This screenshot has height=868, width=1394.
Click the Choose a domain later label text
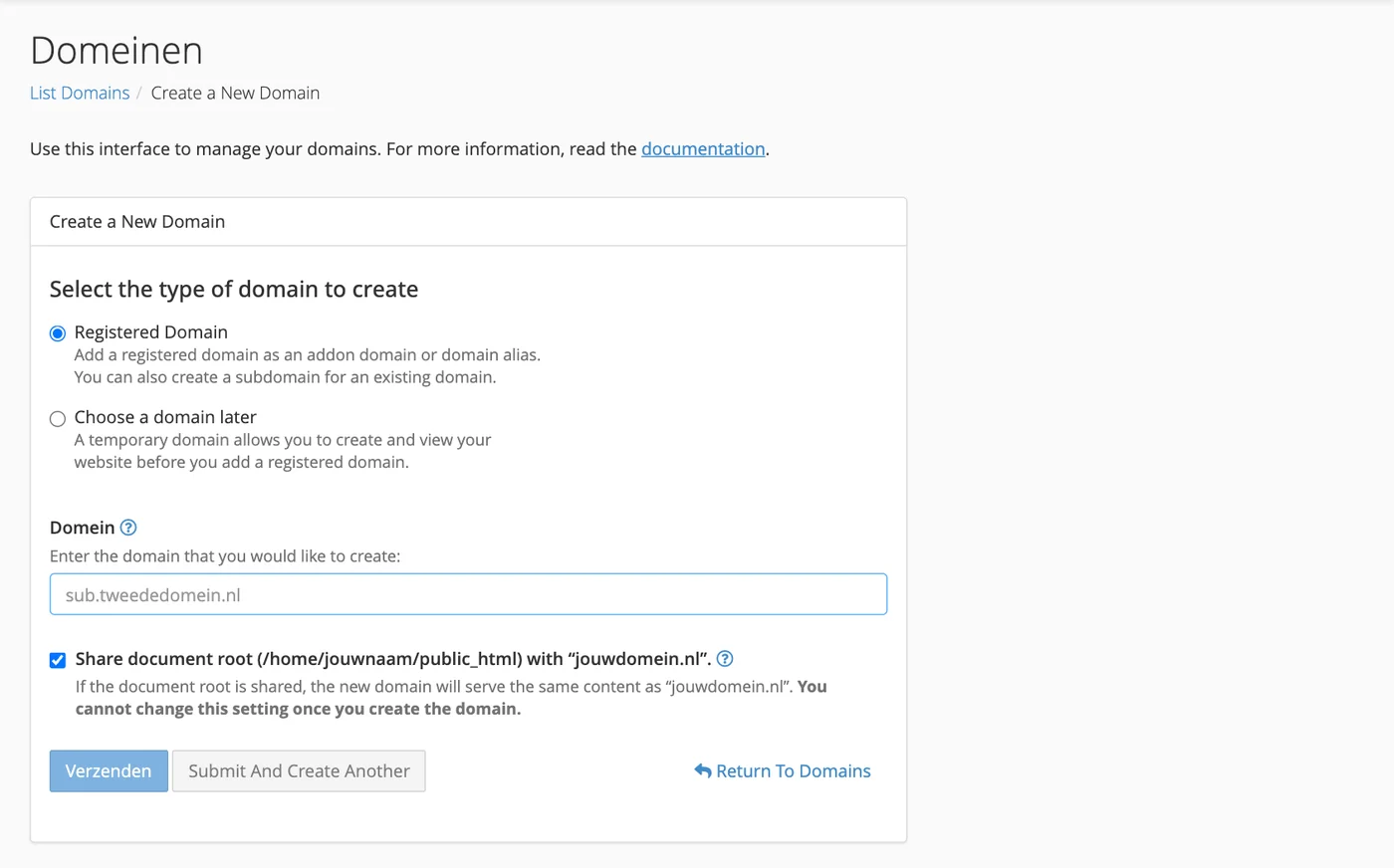(x=165, y=417)
